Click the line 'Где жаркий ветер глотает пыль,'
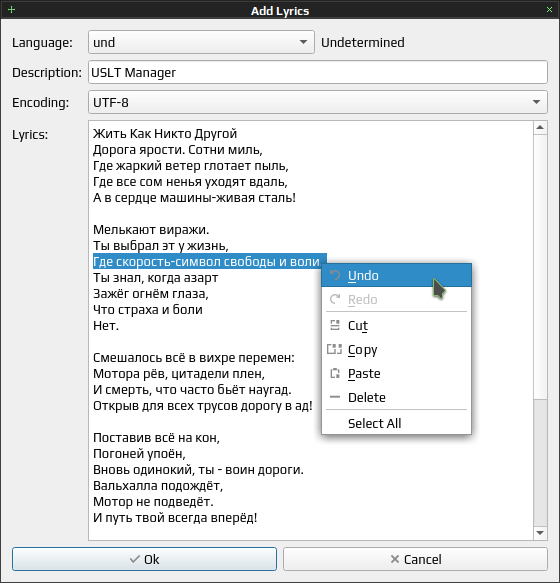This screenshot has width=560, height=583. point(191,165)
